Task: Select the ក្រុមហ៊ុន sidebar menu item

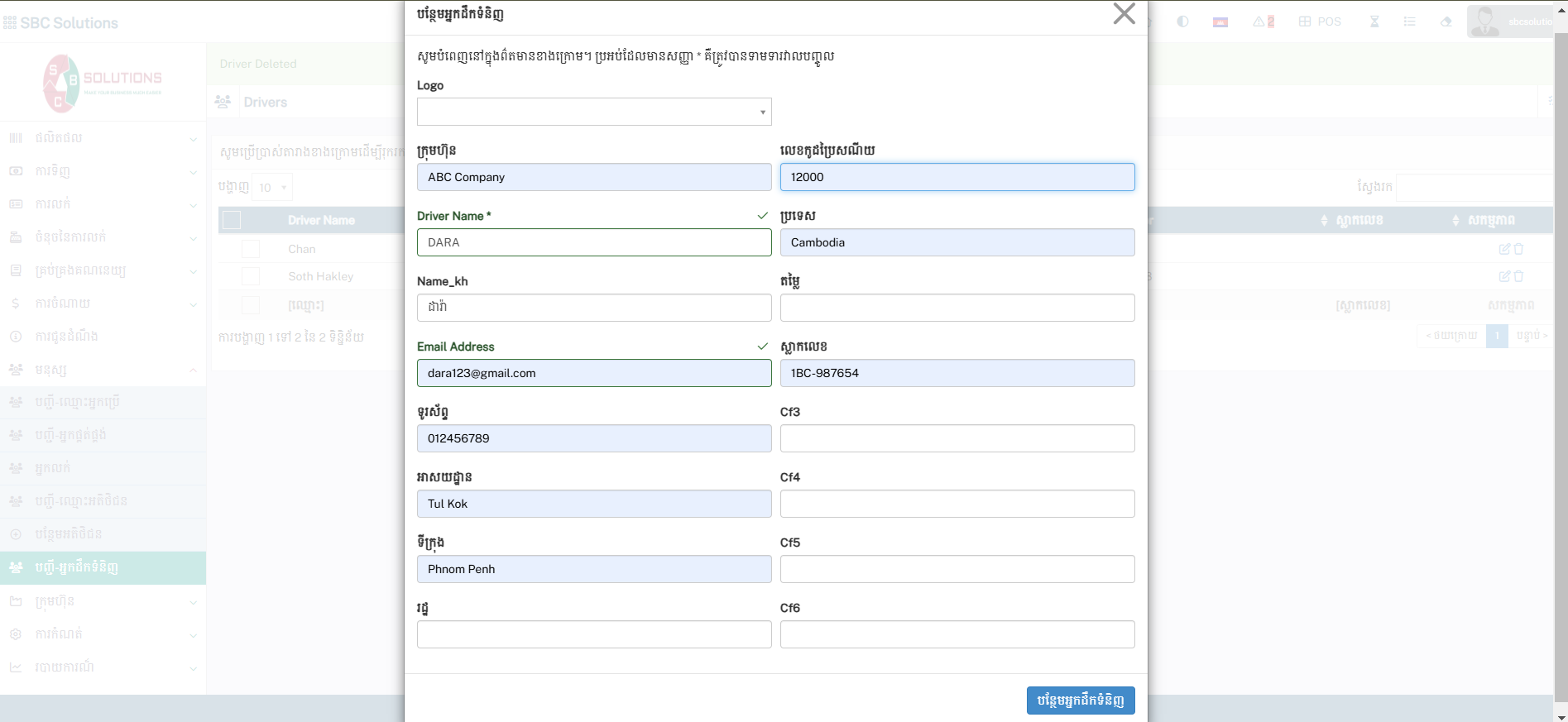Action: click(x=103, y=601)
